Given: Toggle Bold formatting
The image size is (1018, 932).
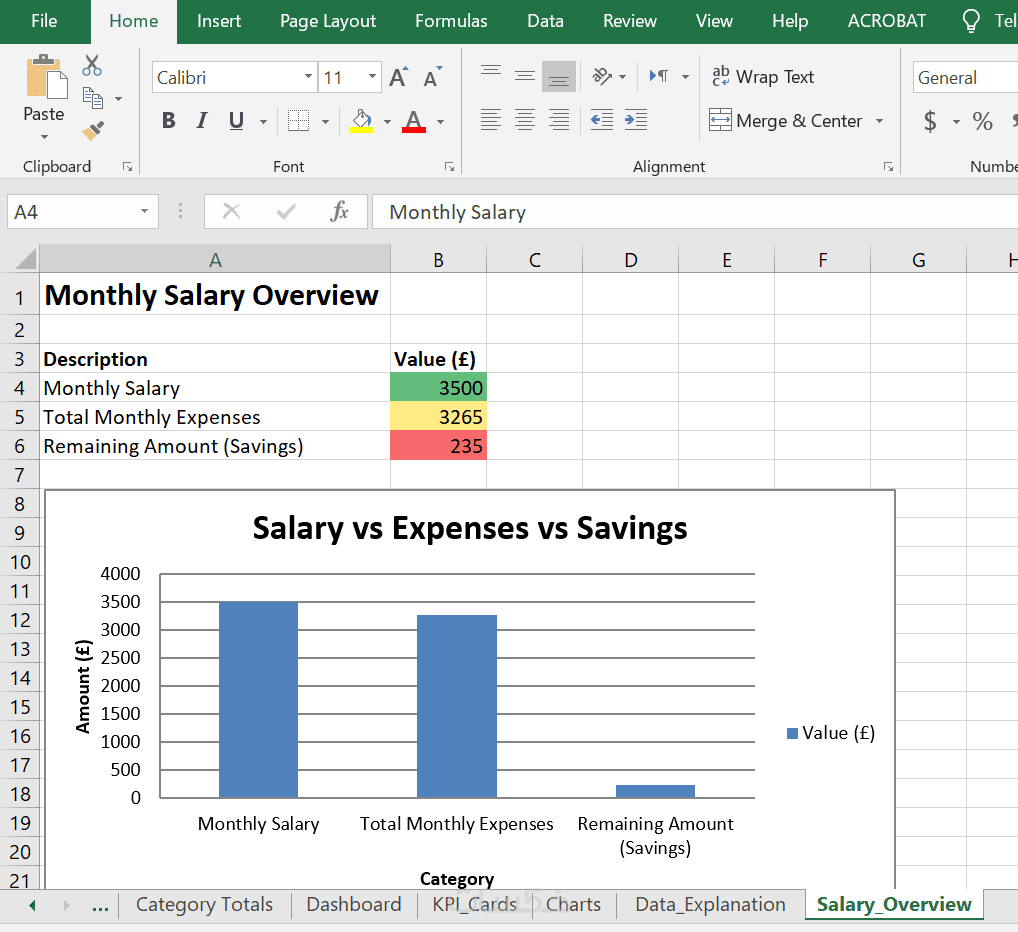Looking at the screenshot, I should [169, 121].
